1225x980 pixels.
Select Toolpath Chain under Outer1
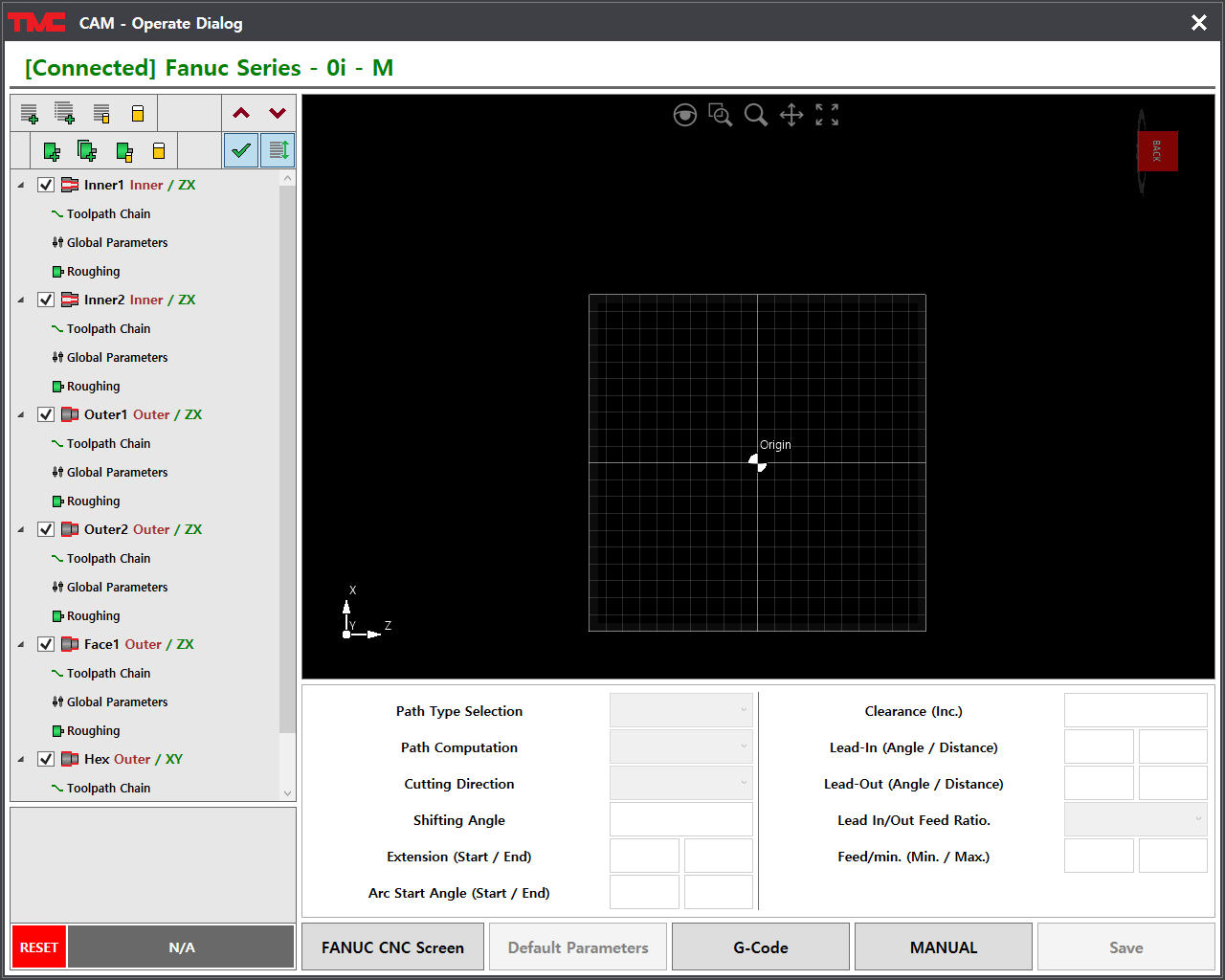coord(108,444)
